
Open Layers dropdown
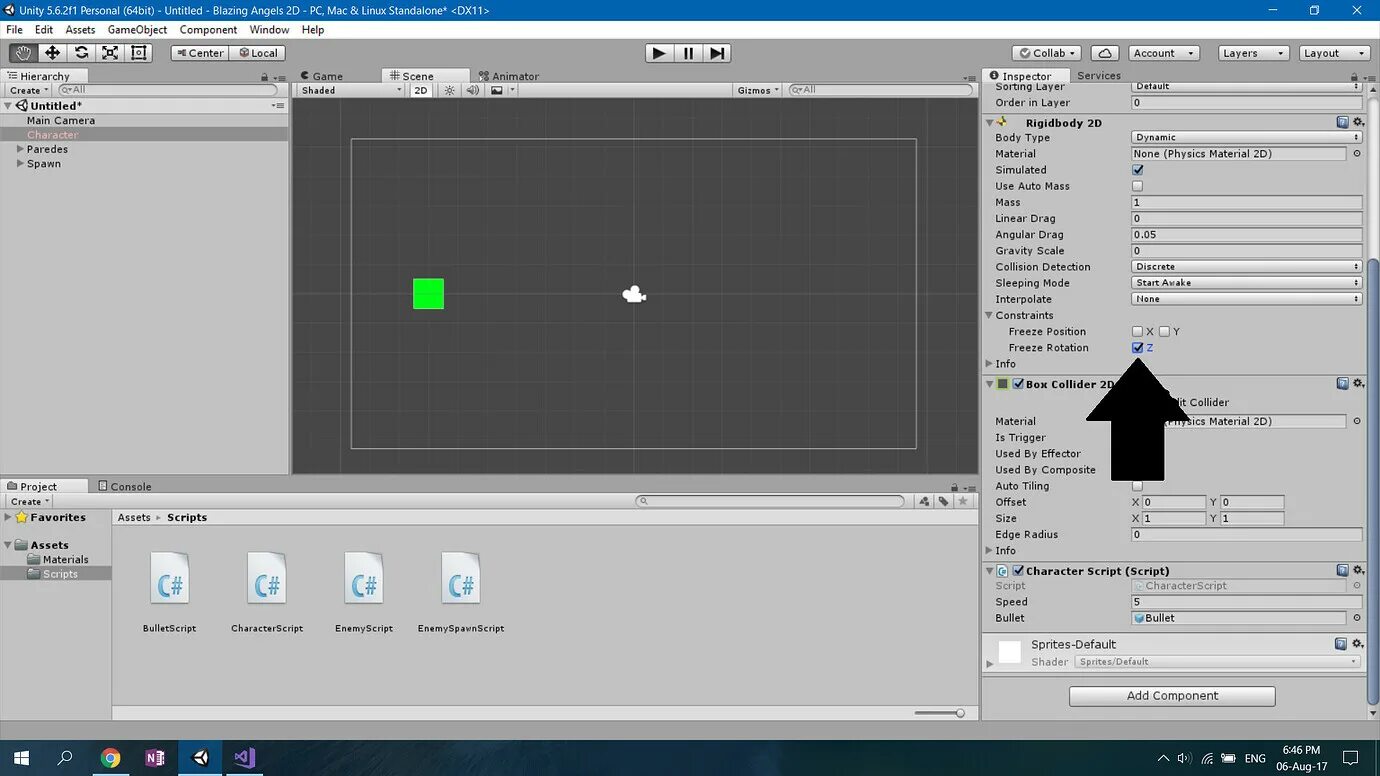(1253, 53)
